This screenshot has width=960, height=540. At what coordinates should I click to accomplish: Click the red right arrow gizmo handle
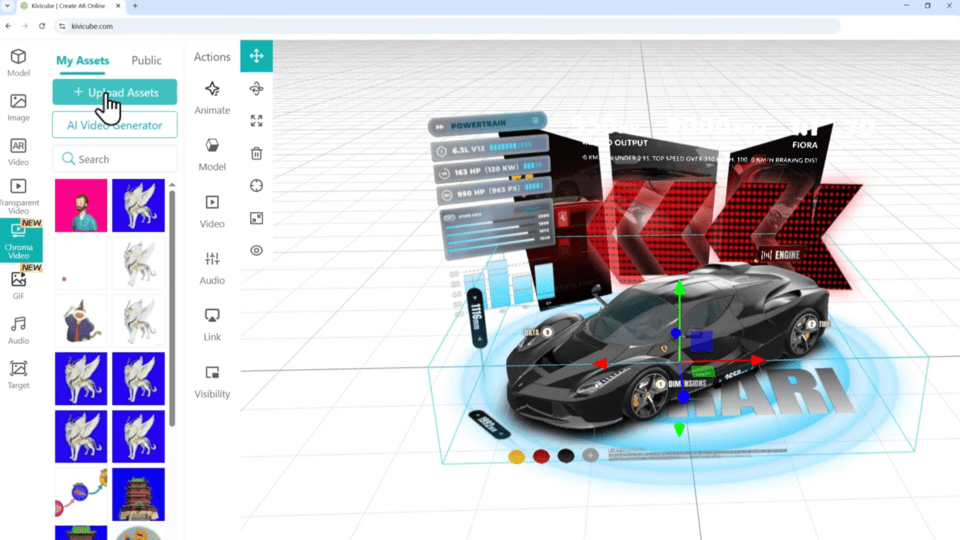(x=757, y=361)
